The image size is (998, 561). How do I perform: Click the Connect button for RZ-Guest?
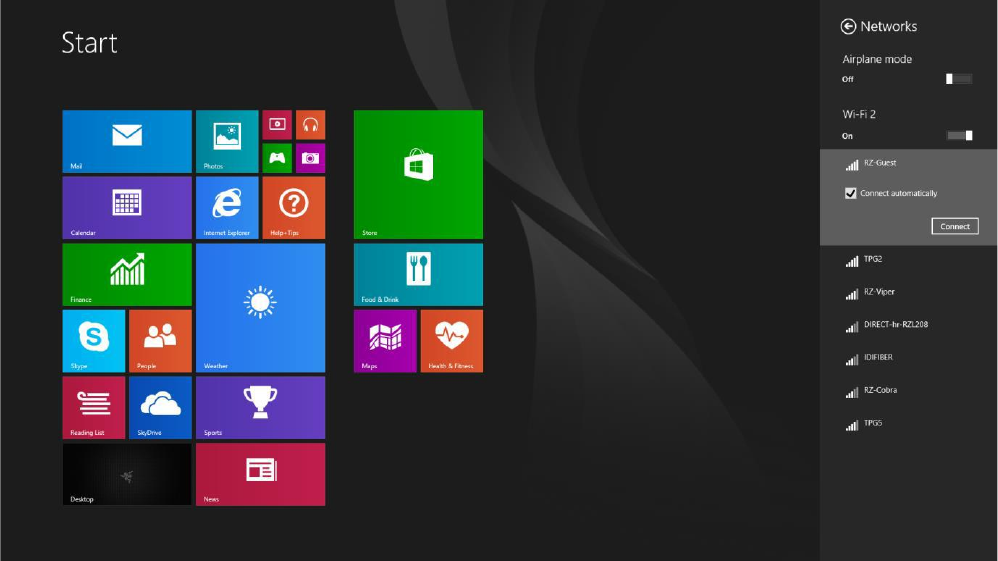pyautogui.click(x=955, y=226)
